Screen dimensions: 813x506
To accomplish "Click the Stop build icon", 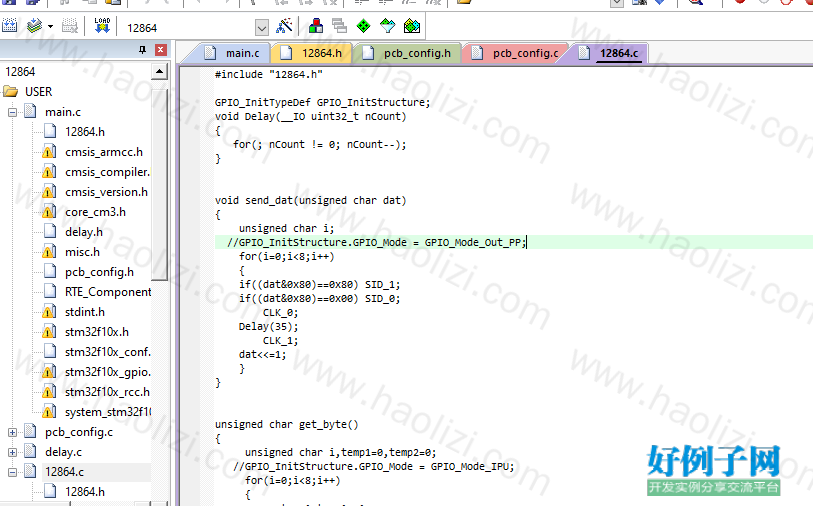I will click(x=69, y=25).
